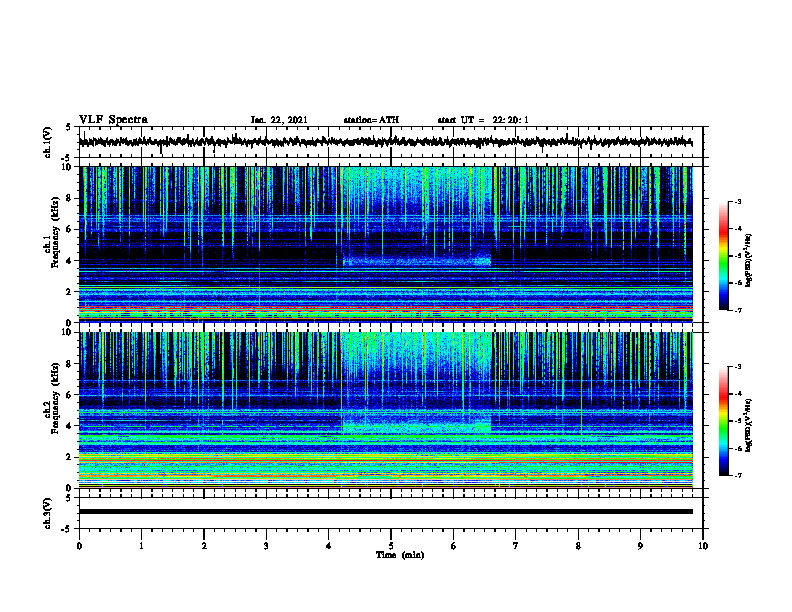The height and width of the screenshot is (612, 792).
Task: Click time axis tick label "7"
Action: point(516,546)
